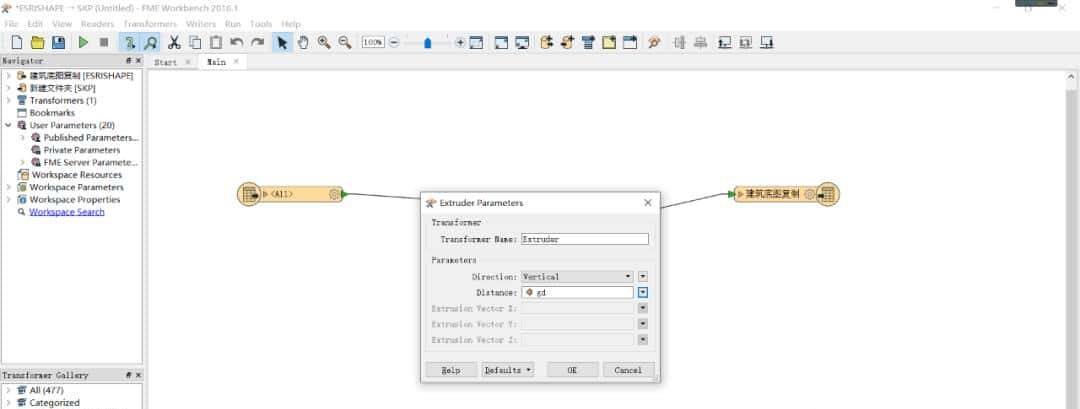Click the writer feature type gear icon
The height and width of the screenshot is (409, 1080).
(x=809, y=194)
